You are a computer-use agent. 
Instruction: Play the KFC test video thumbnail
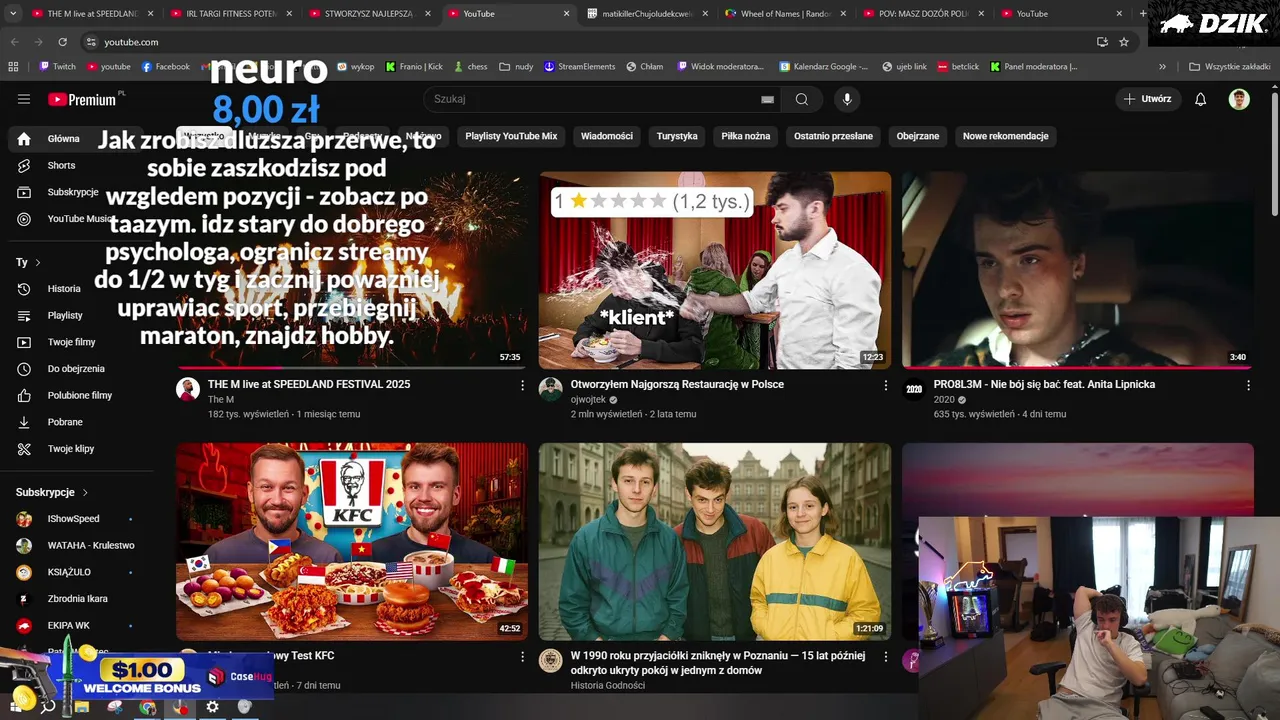[x=352, y=542]
